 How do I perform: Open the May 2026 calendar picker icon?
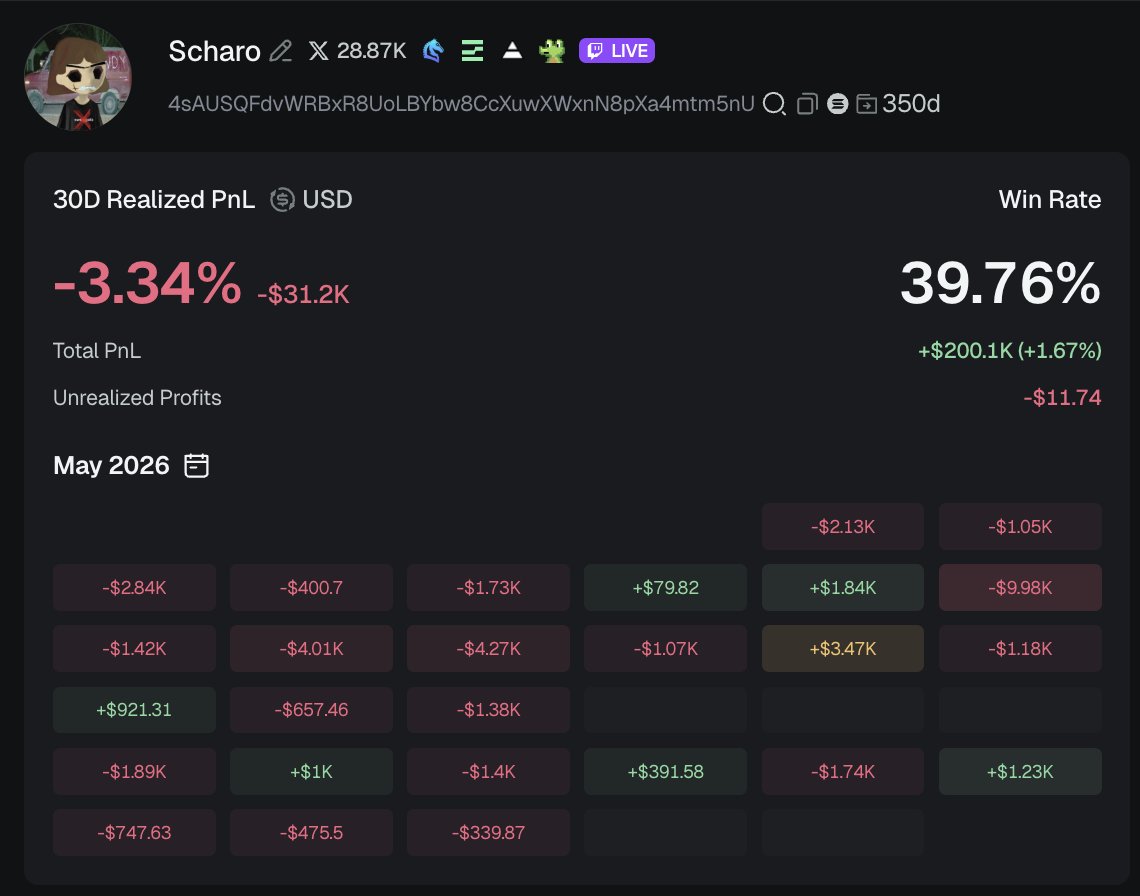pyautogui.click(x=196, y=465)
